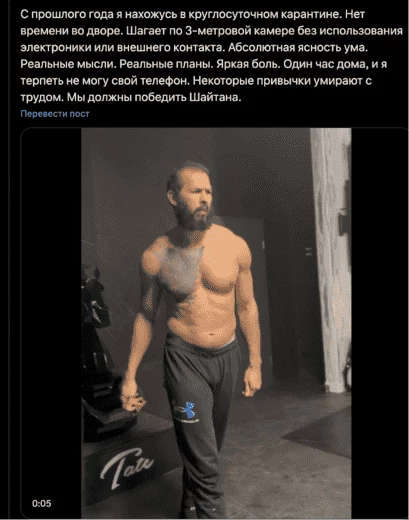This screenshot has width=409, height=520.
Task: Click the man's clenched fist in the video
Action: pos(133,401)
